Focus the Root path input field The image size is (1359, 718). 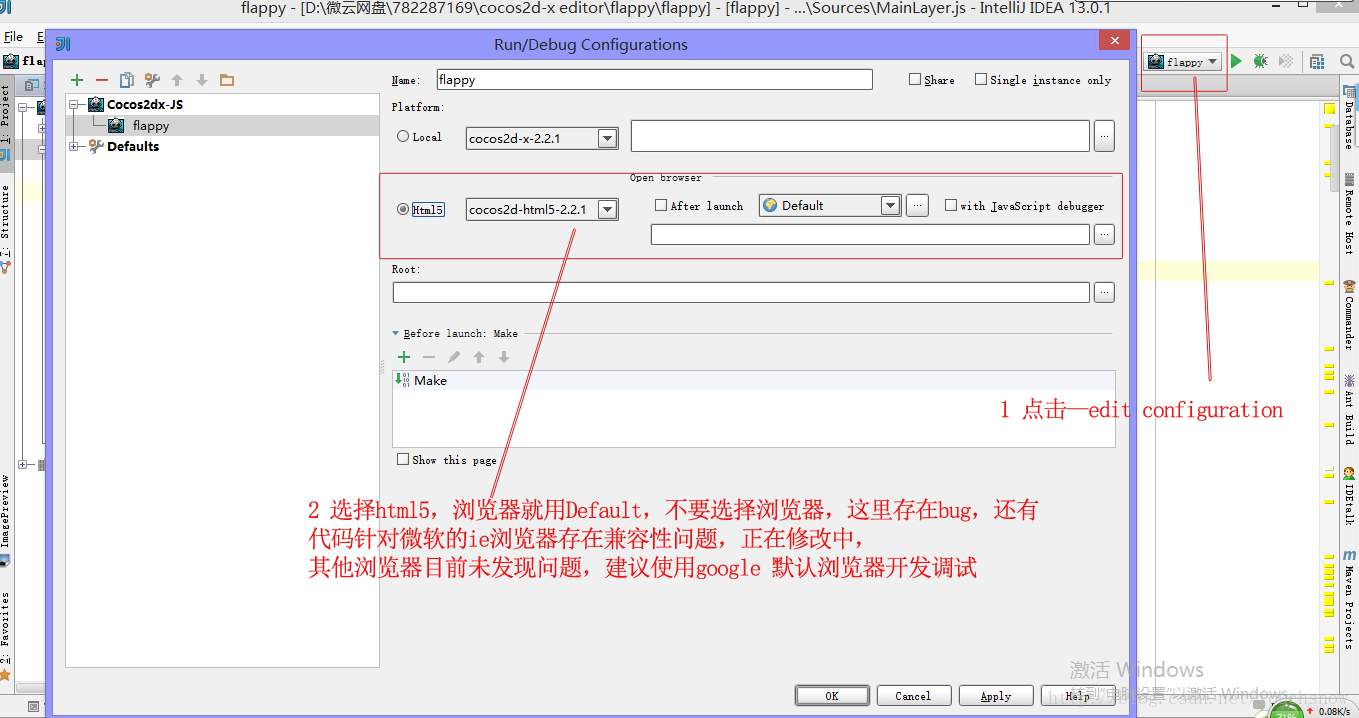(741, 292)
